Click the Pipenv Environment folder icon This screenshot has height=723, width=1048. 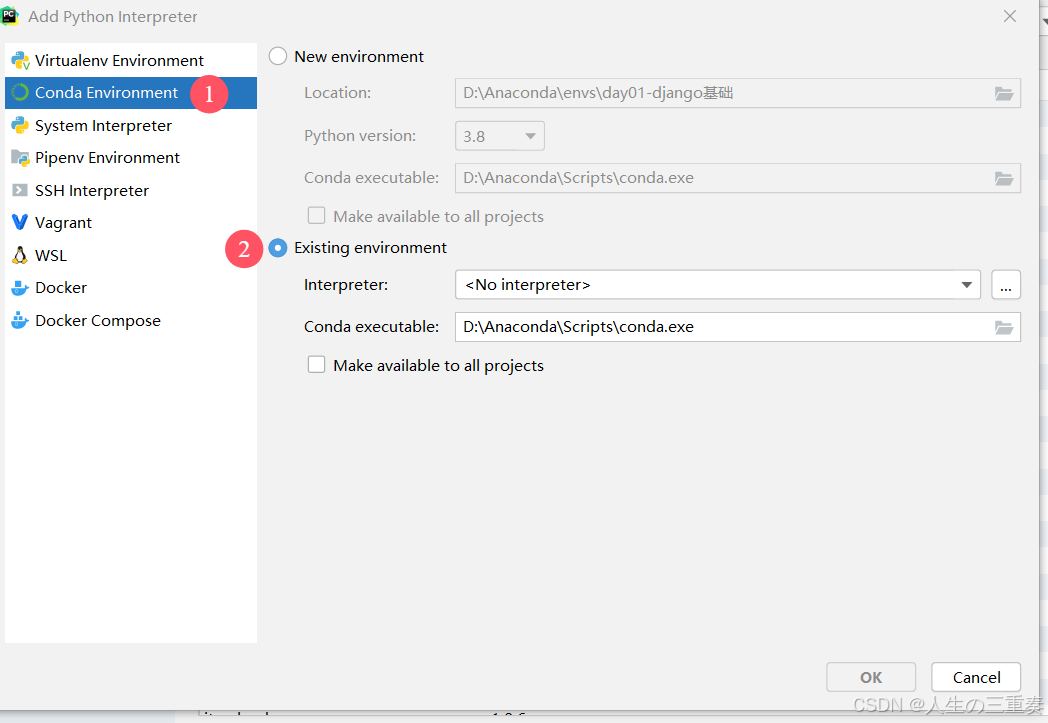[x=20, y=158]
